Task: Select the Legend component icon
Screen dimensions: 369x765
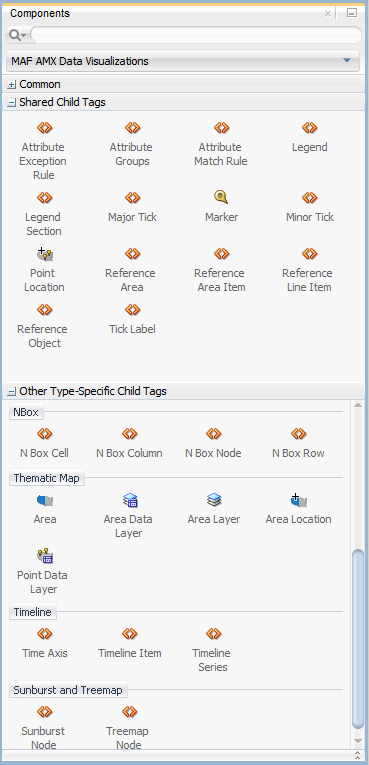Action: 309,128
